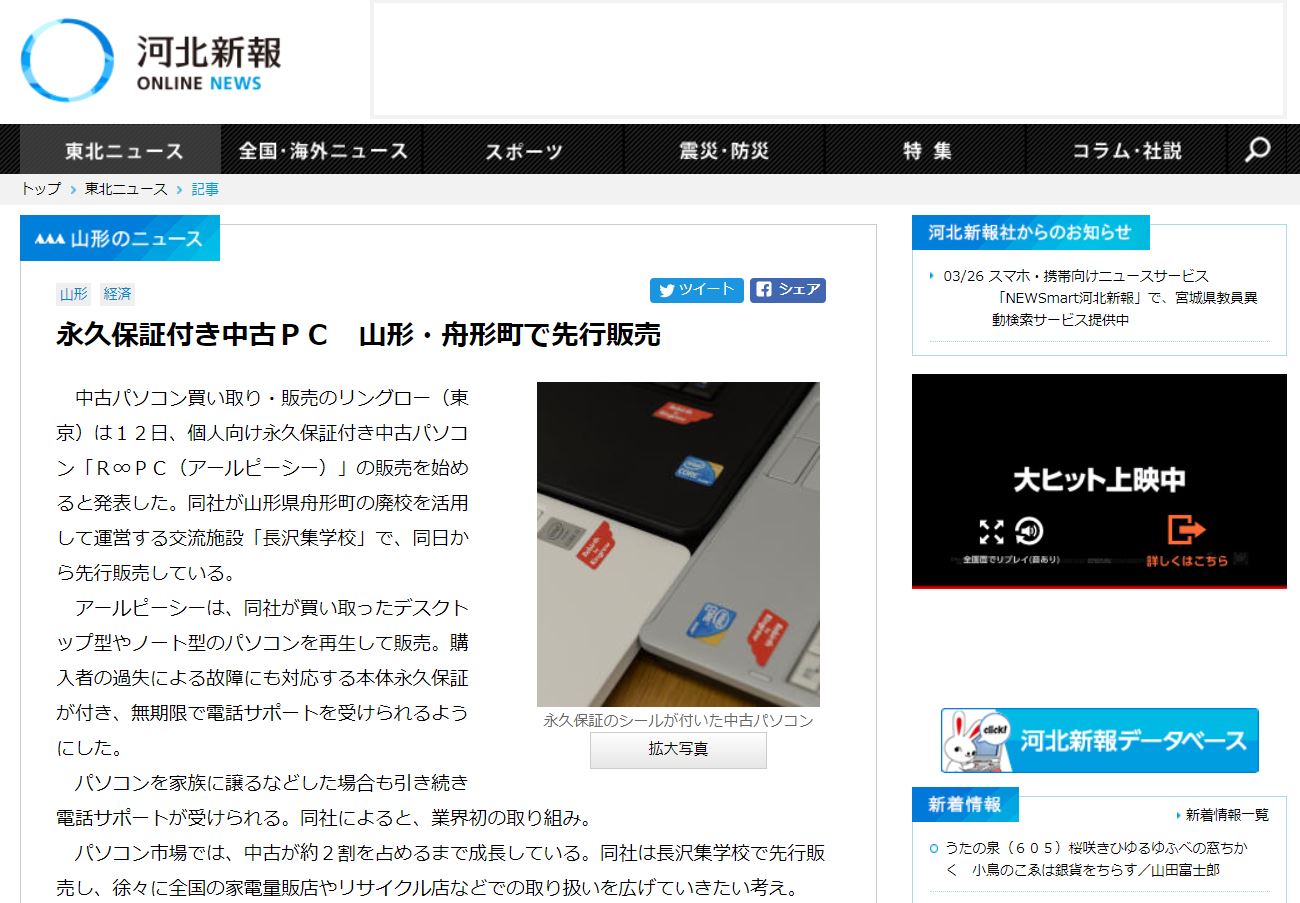Click the 拡大写真 enlarge photo button
1300x903 pixels.
pyautogui.click(x=678, y=749)
